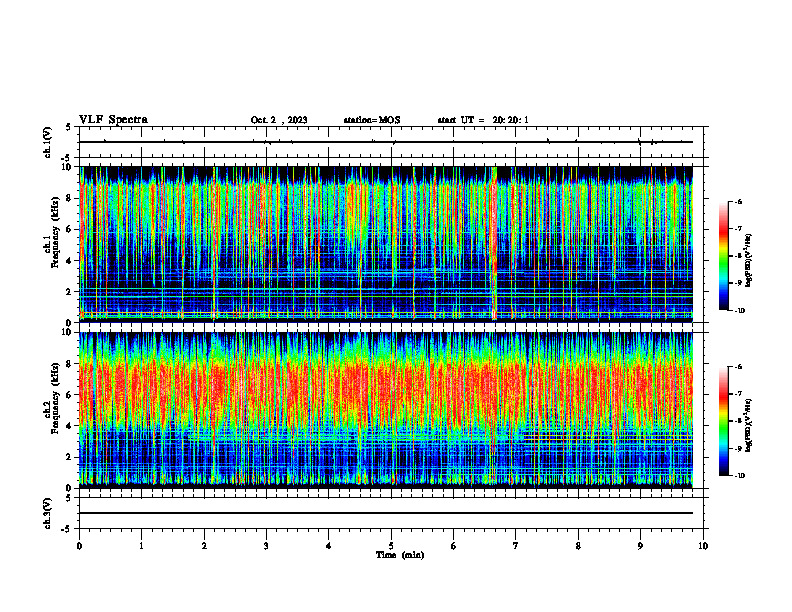Click the "4" kHz tick on ch.2 frequency axis

coord(70,426)
